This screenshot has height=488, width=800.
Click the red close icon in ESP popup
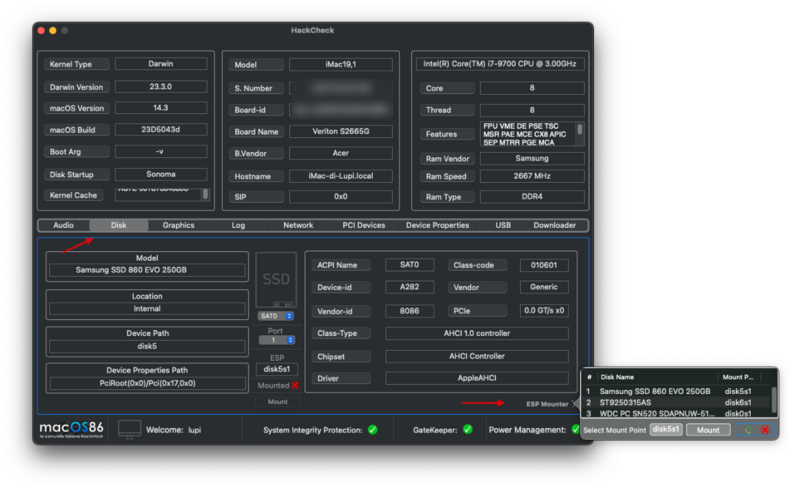click(x=765, y=430)
